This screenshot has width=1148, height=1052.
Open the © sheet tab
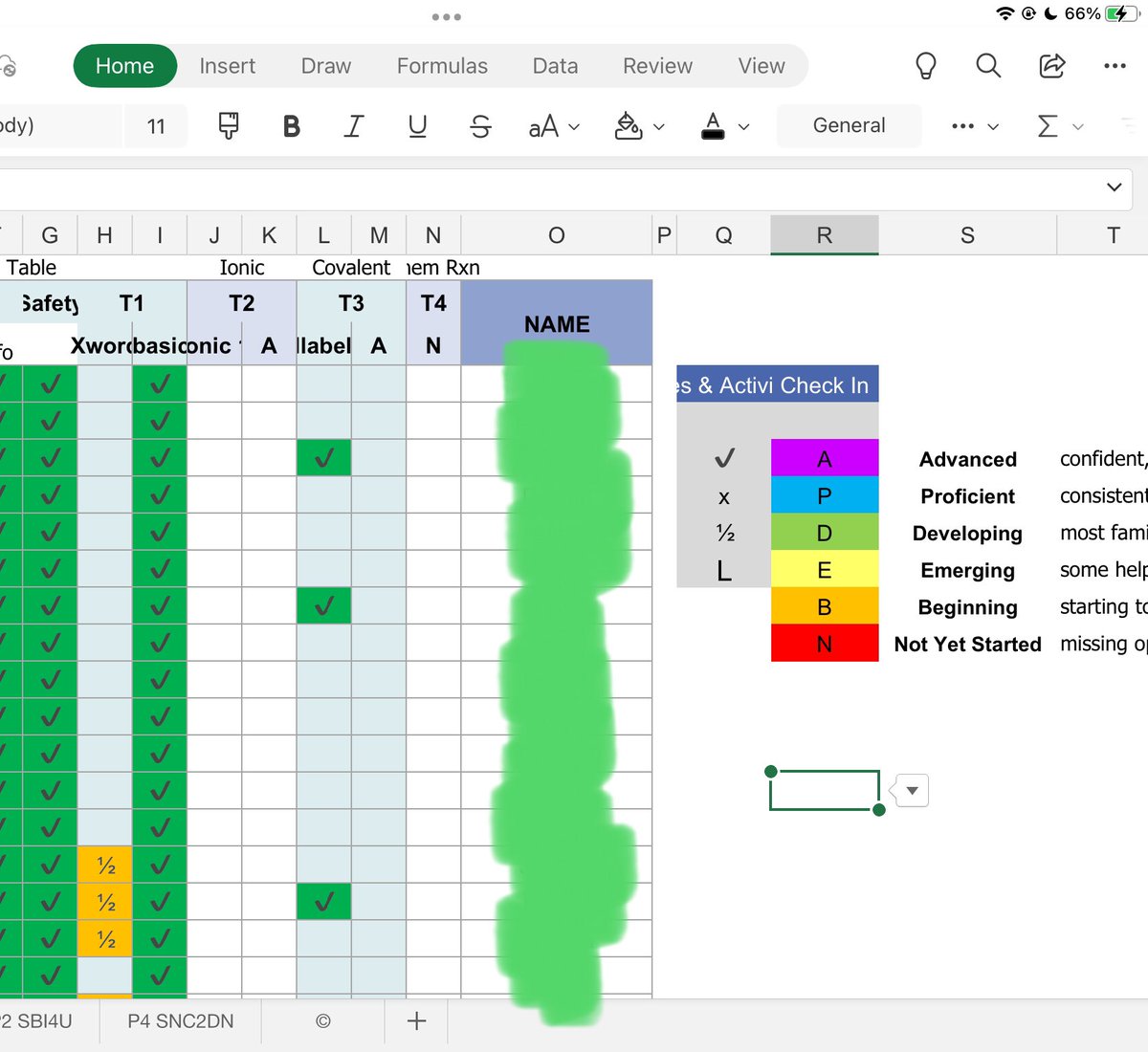(323, 1021)
